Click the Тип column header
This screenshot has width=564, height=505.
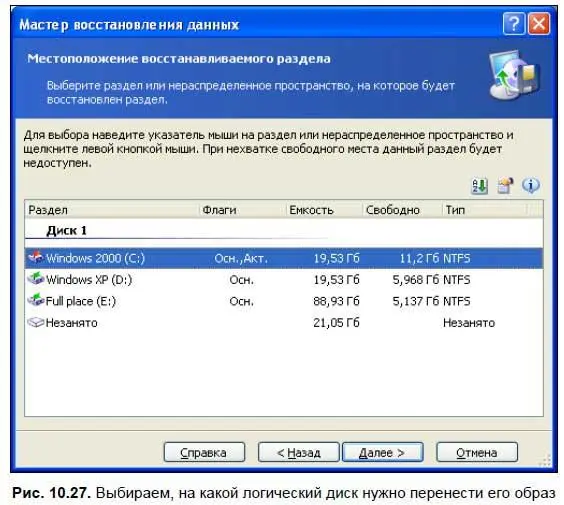tap(485, 210)
